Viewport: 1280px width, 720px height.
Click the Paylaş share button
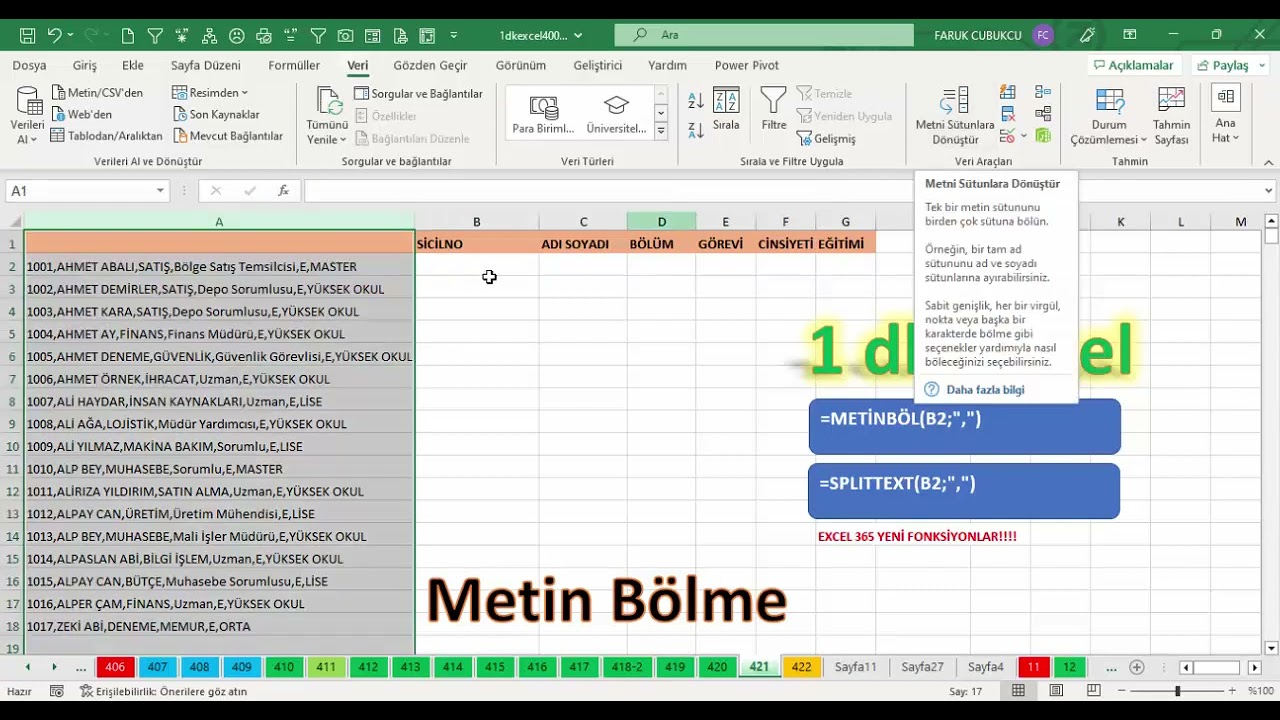pos(1231,65)
